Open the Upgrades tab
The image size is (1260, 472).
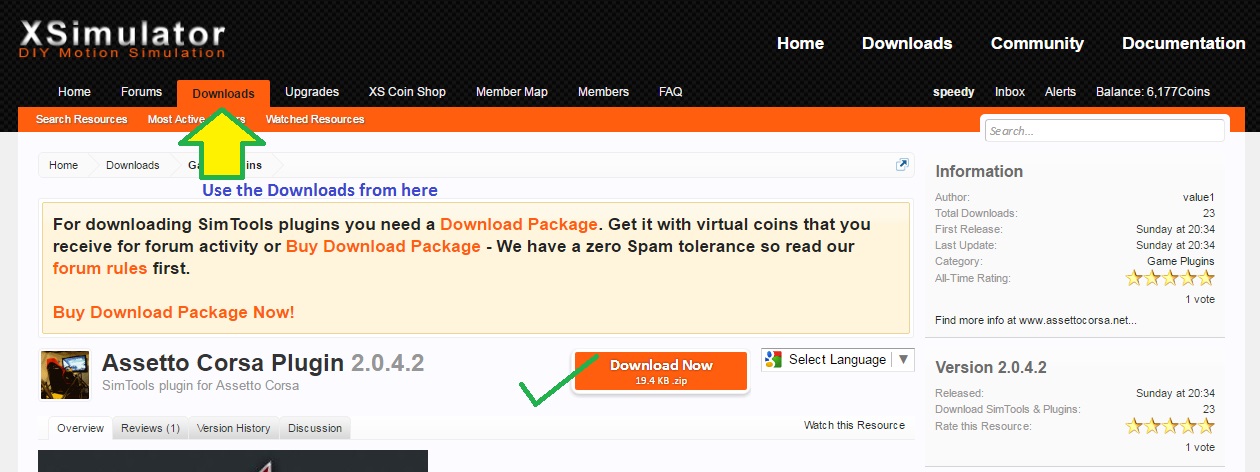(x=312, y=92)
